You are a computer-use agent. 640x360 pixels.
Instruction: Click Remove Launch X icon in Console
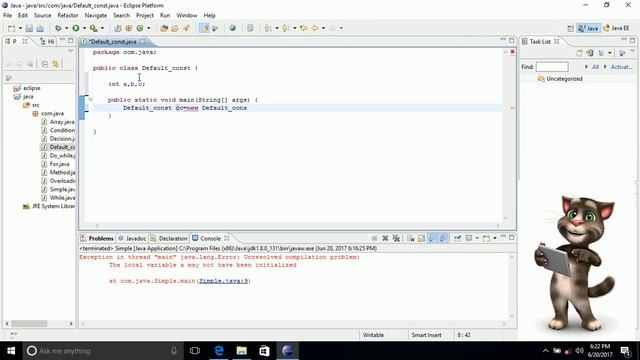coord(385,238)
